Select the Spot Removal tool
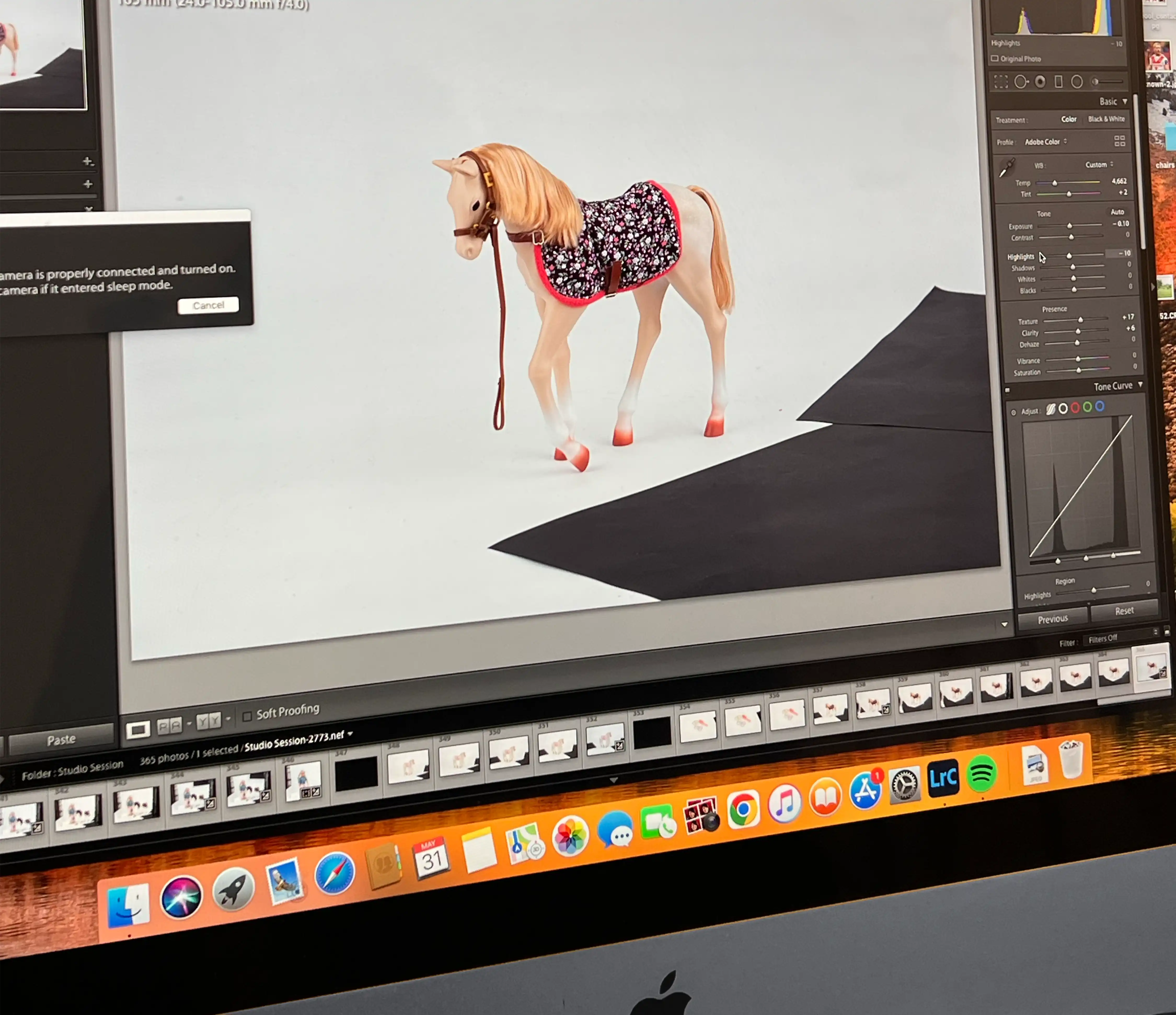This screenshot has height=1015, width=1176. pos(1021,82)
